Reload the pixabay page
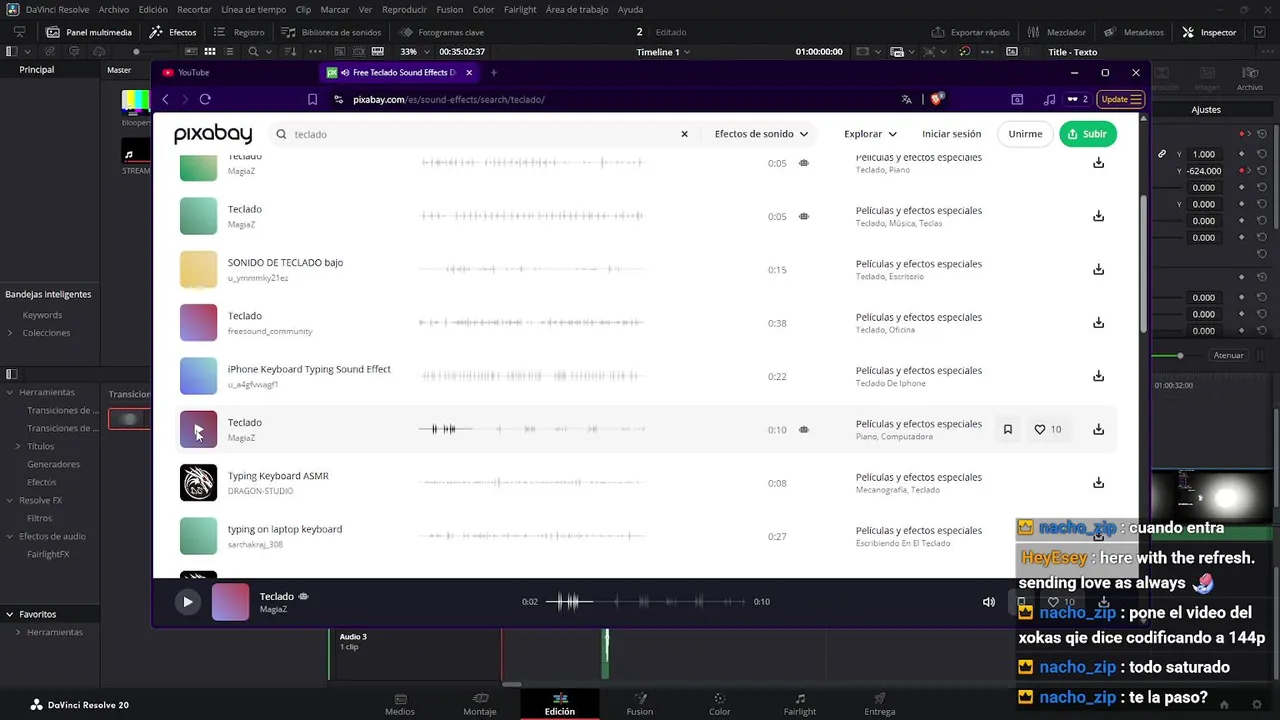 click(205, 99)
